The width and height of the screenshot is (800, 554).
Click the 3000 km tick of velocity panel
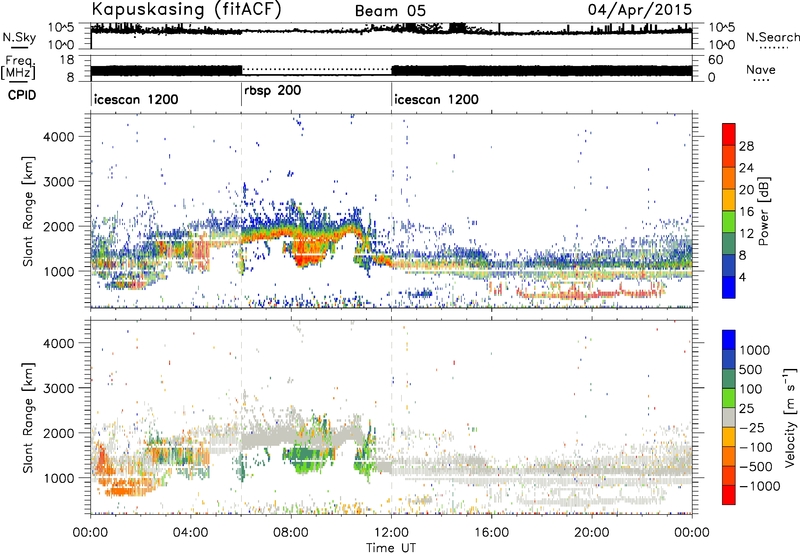58,388
